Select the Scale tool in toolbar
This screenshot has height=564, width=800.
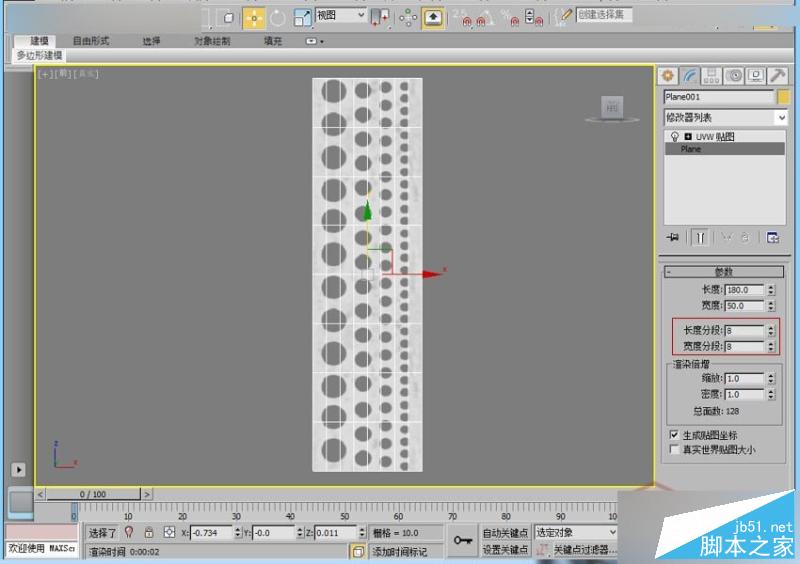click(x=302, y=18)
